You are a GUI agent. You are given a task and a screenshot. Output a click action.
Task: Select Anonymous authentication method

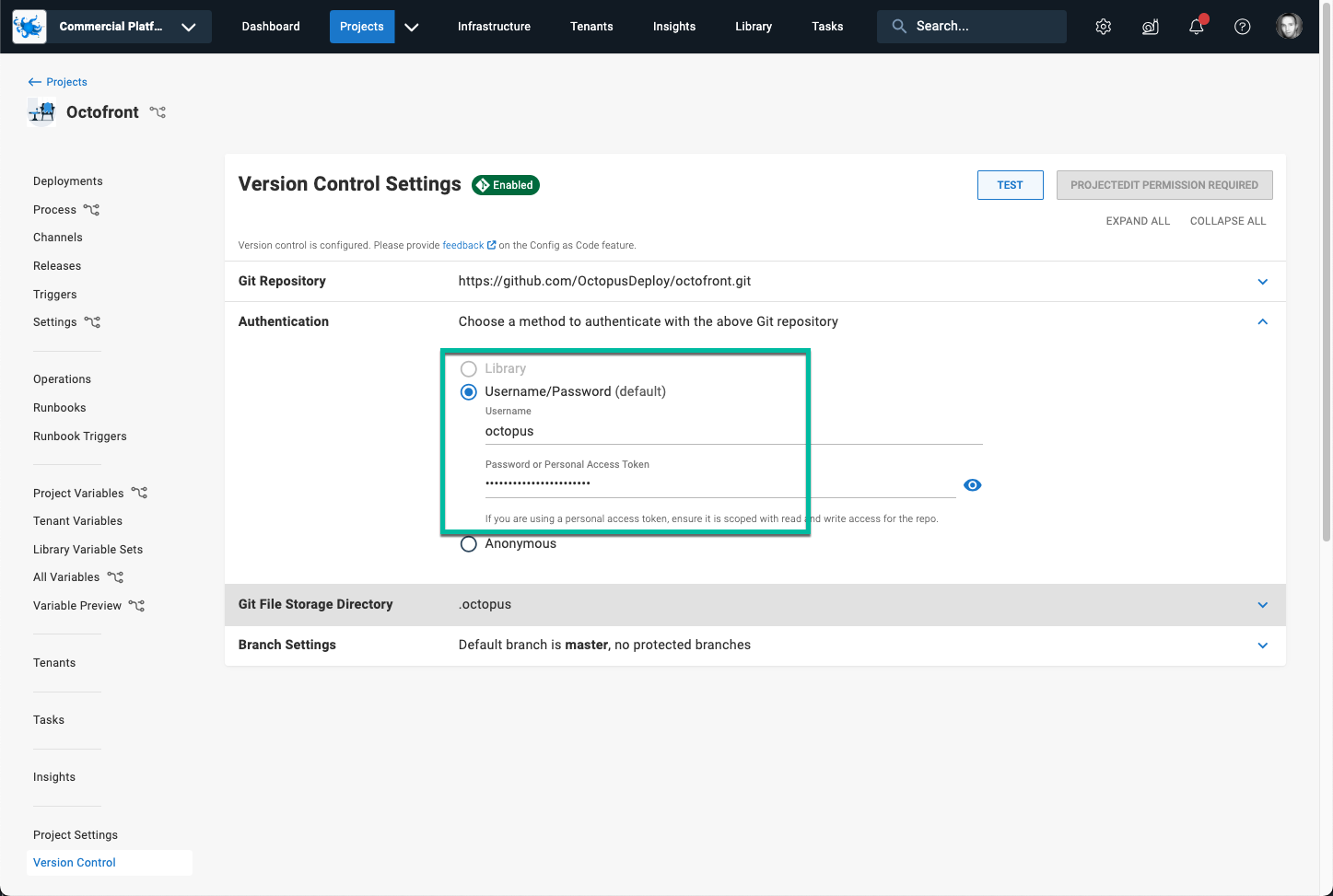click(468, 543)
